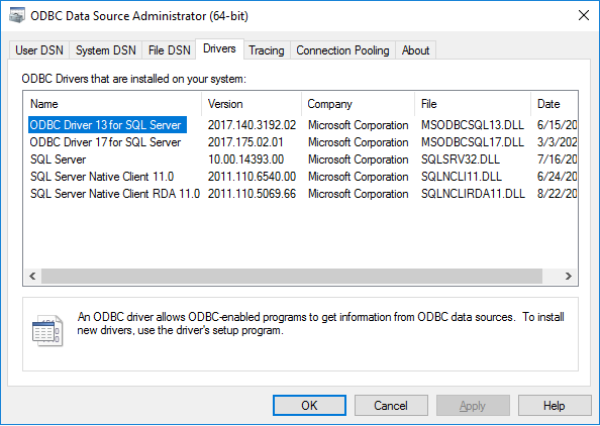Viewport: 600px width, 426px height.
Task: Click the horizontal scrollbar thumb
Action: click(292, 276)
